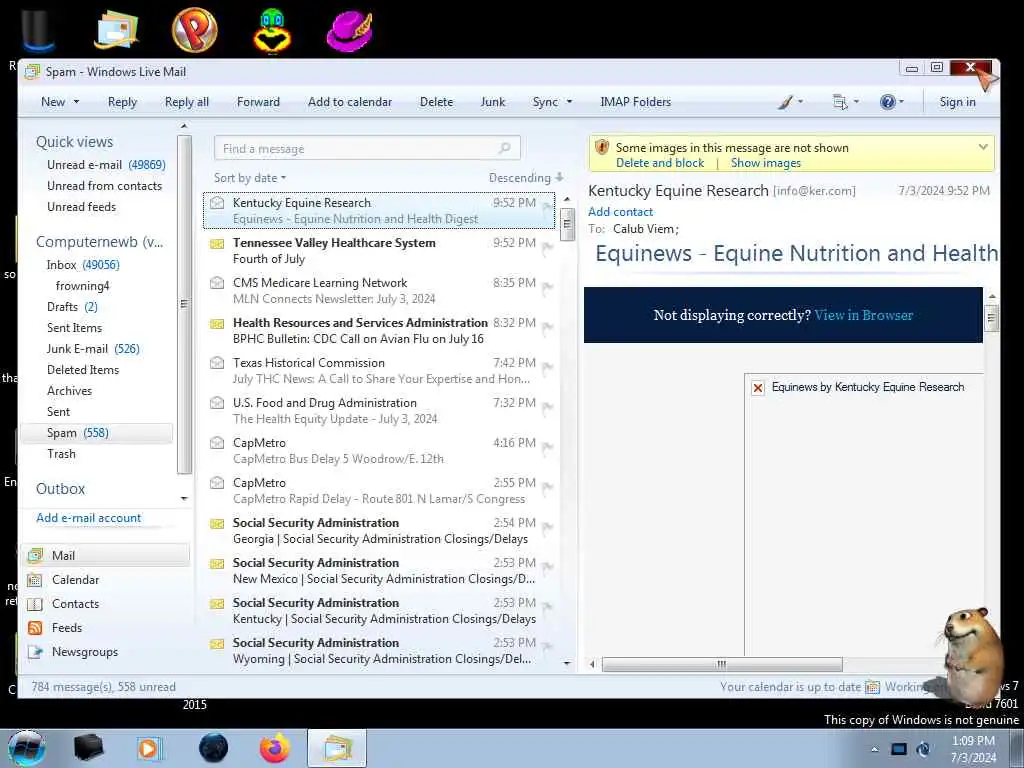Click the unread envelope icon of Kentucky Social Security message
The width and height of the screenshot is (1024, 768).
tap(217, 603)
